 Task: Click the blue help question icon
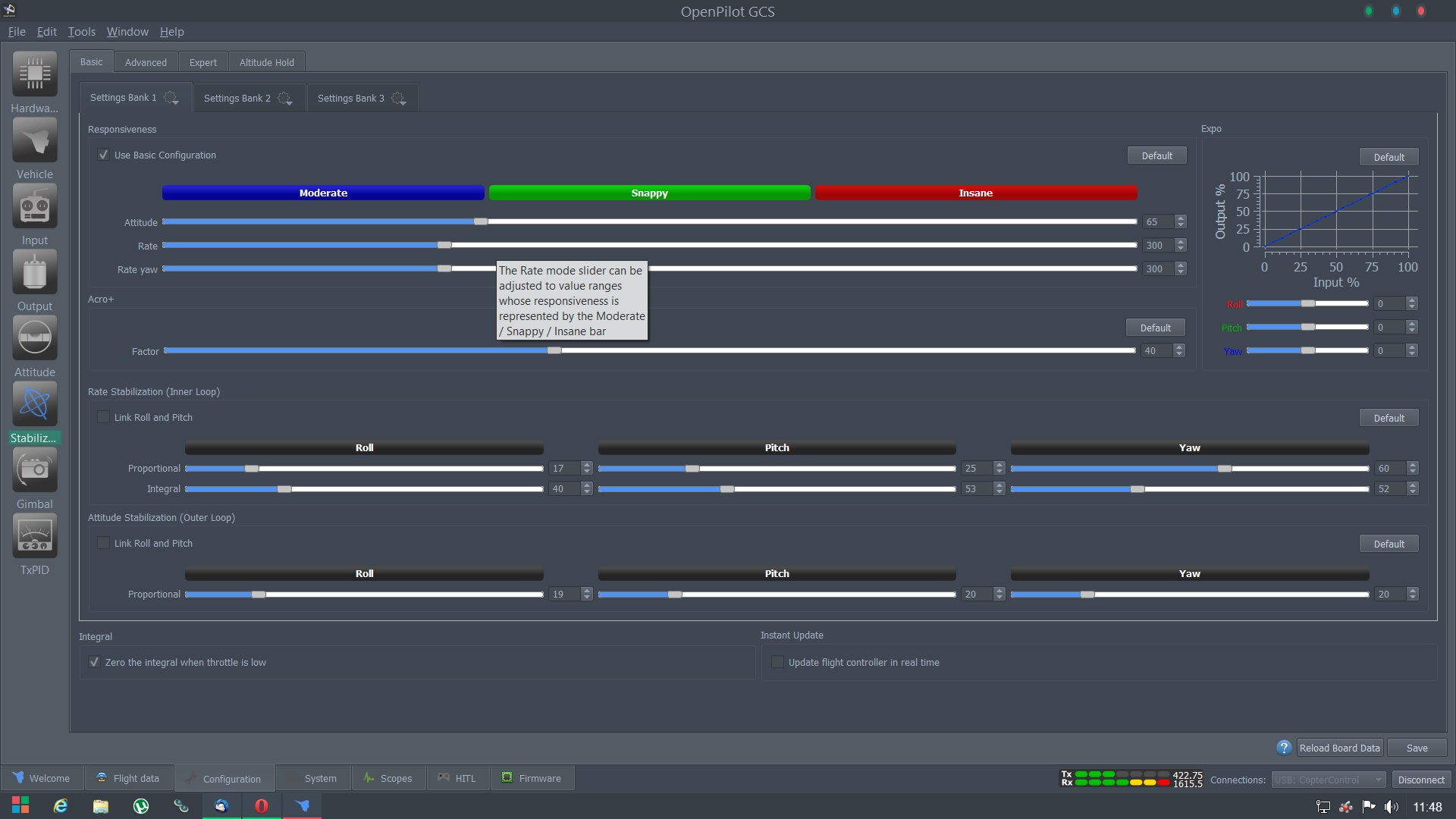(1283, 748)
